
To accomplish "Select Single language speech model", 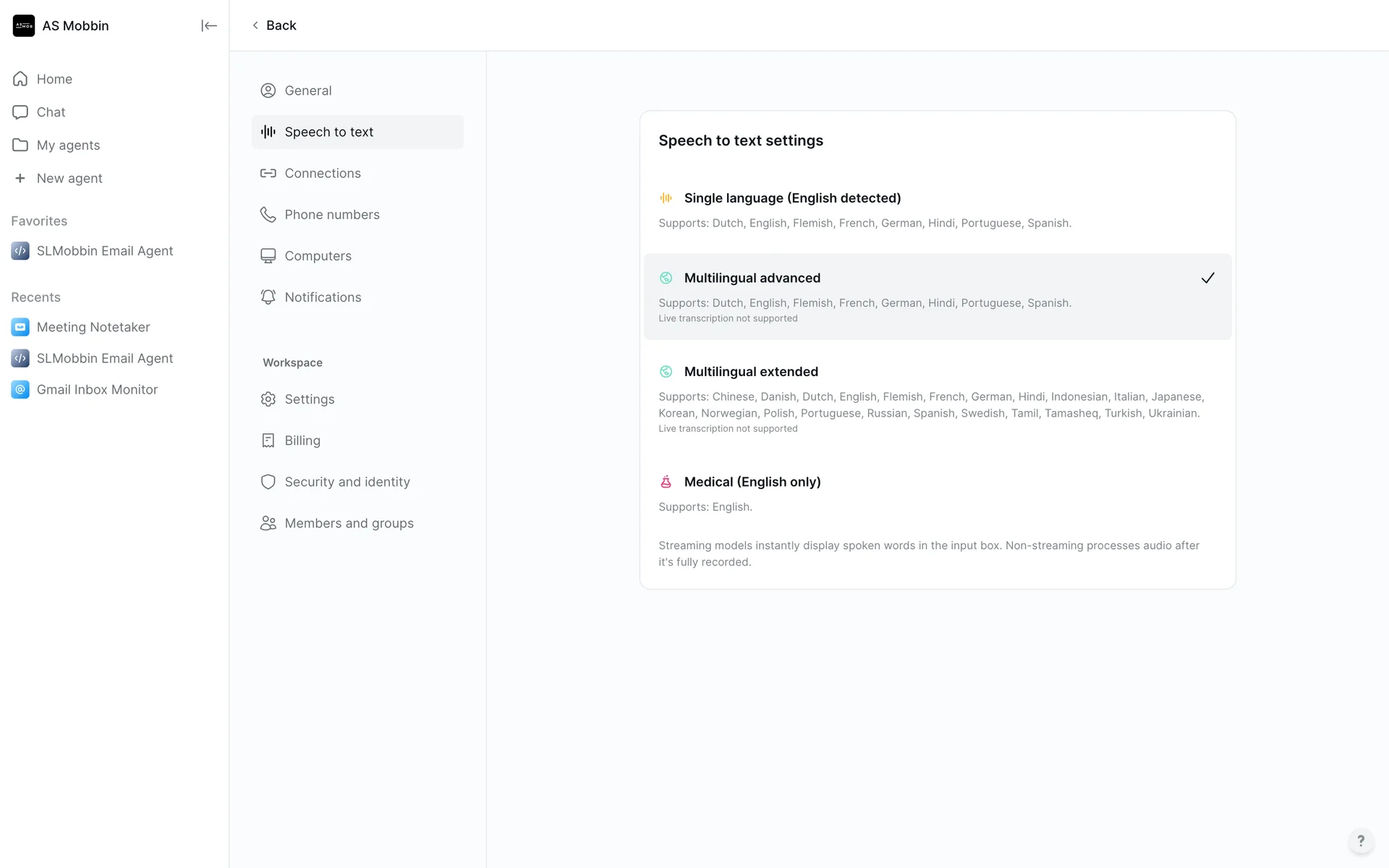I will pos(792,198).
